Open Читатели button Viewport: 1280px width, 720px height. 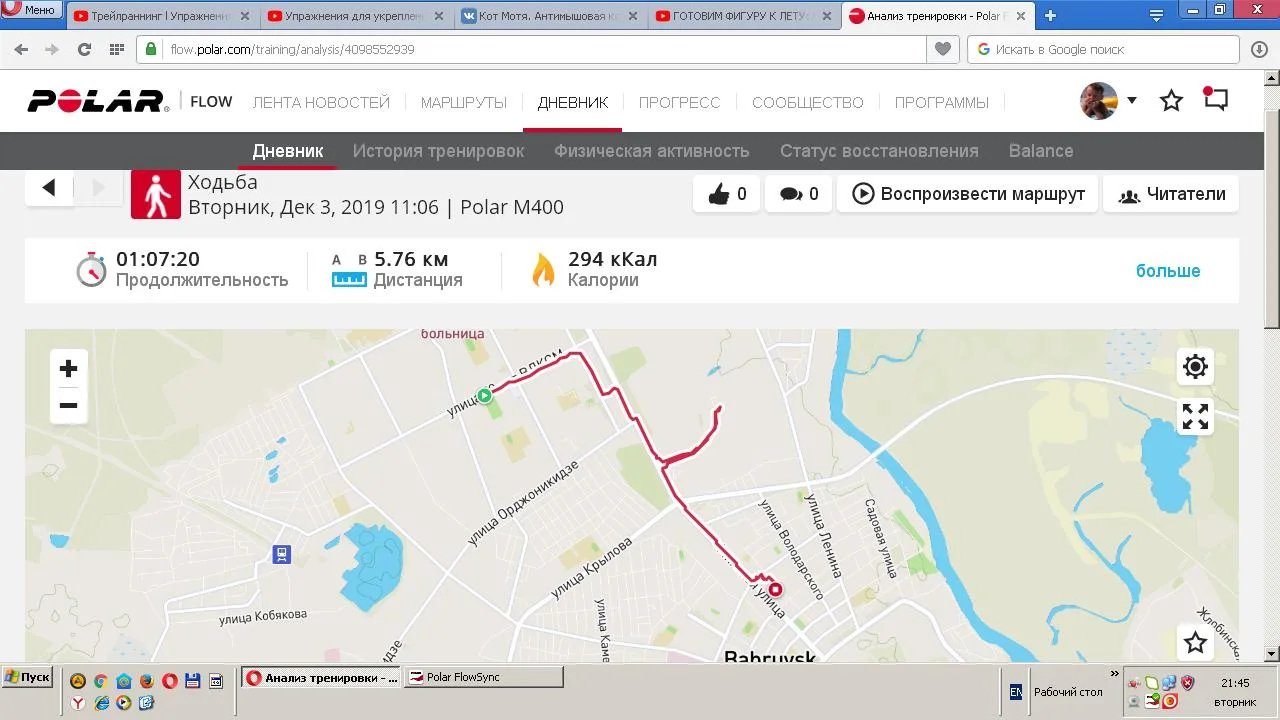[1171, 194]
